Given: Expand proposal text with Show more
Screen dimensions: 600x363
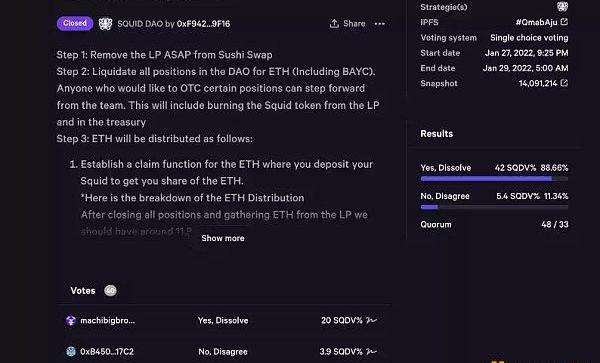Looking at the screenshot, I should (x=223, y=238).
